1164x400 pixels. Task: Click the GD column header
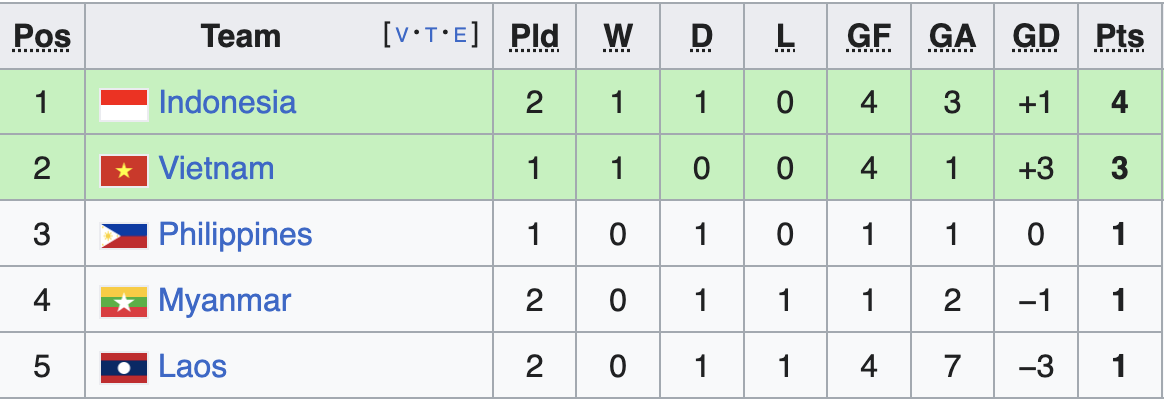tap(1035, 37)
